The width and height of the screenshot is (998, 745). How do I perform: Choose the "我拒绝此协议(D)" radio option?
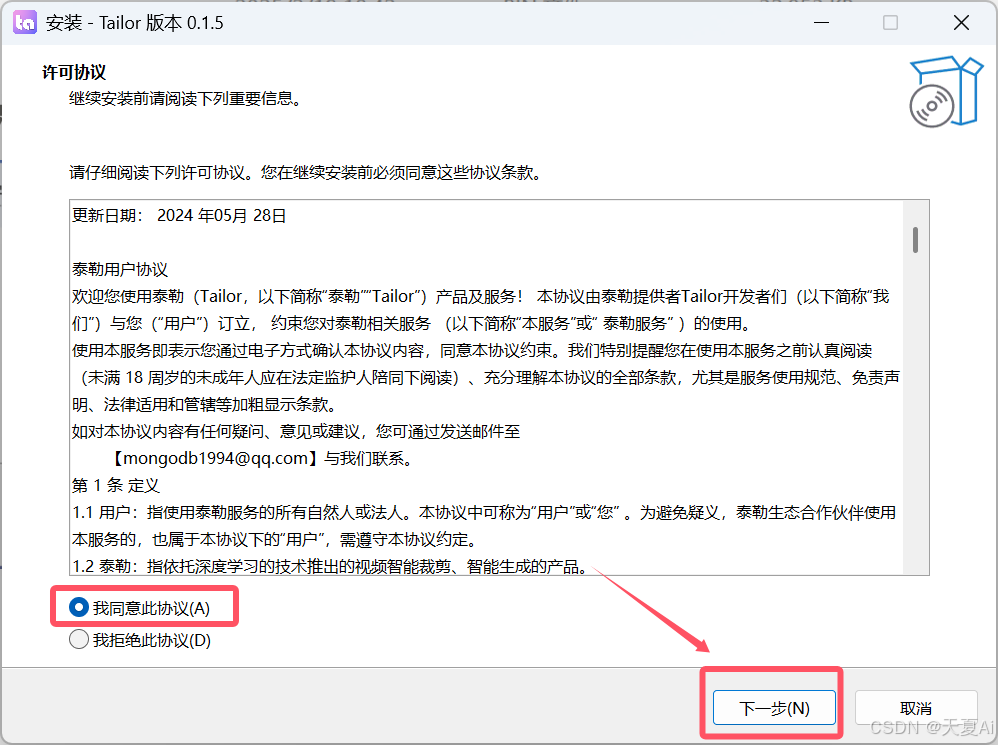tap(78, 639)
